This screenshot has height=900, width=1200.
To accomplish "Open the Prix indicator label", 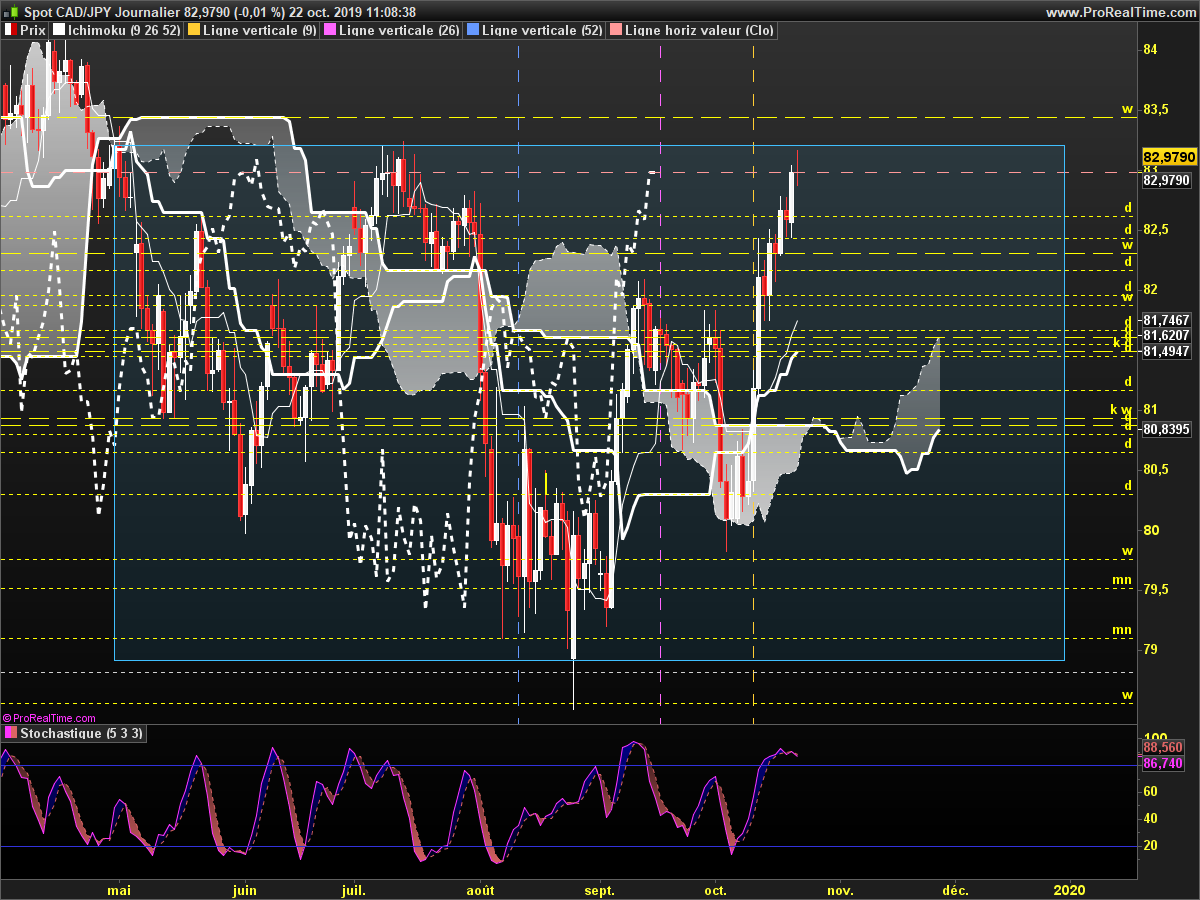I will tap(33, 30).
